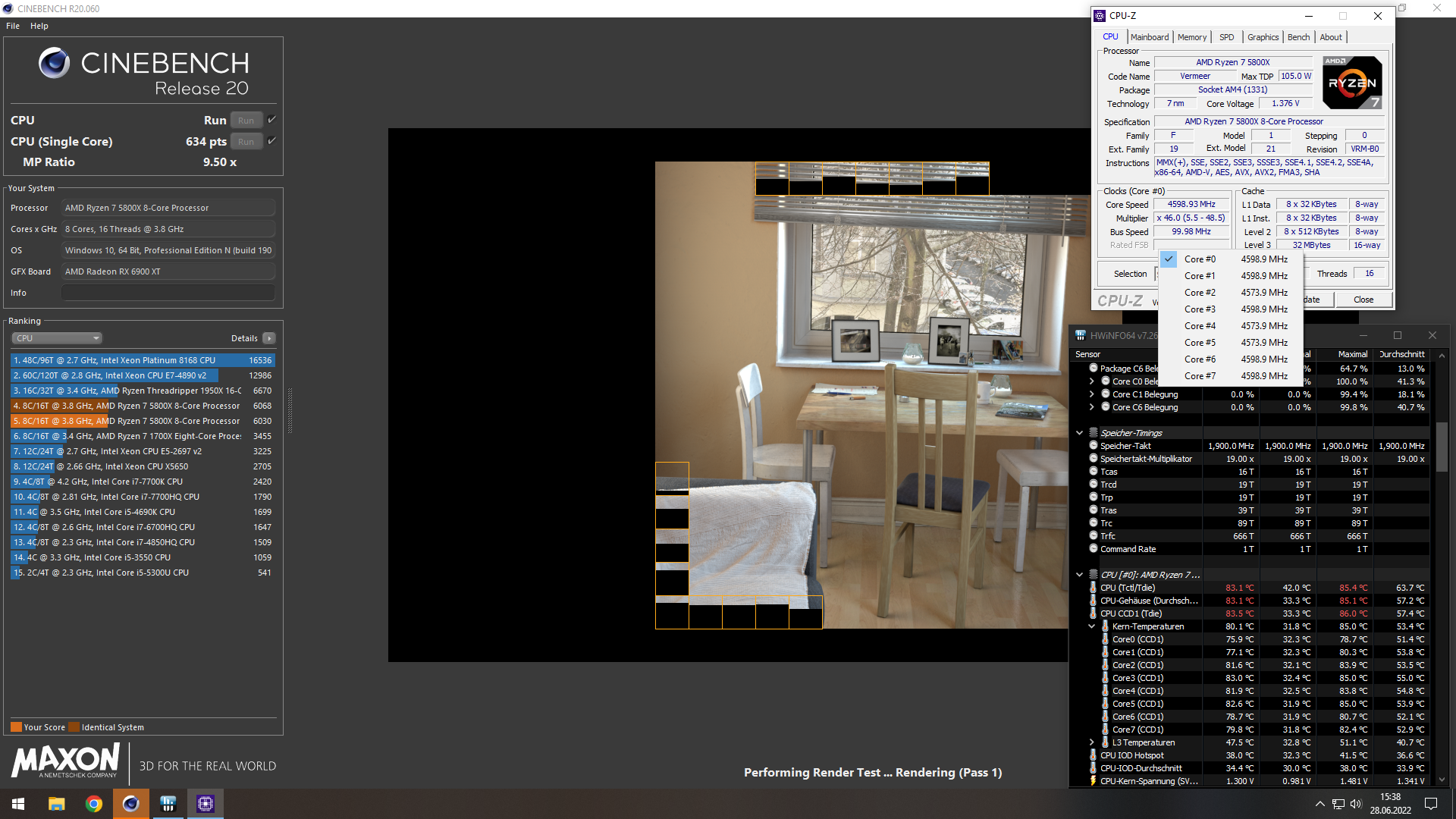Click Run button for CPU test
Viewport: 1456px width, 819px height.
[246, 121]
